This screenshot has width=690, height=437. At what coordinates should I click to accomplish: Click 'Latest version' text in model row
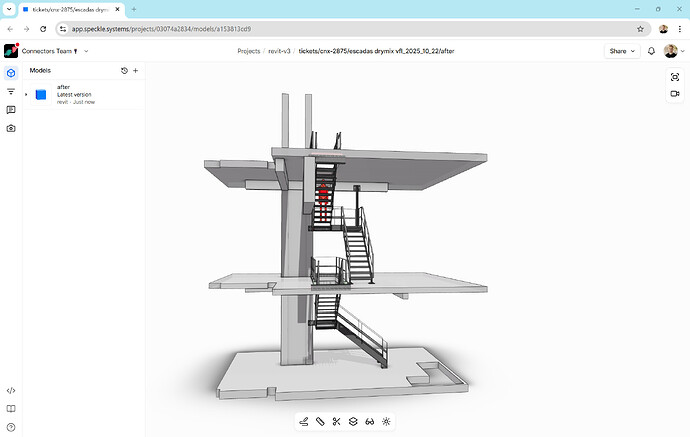pos(74,95)
